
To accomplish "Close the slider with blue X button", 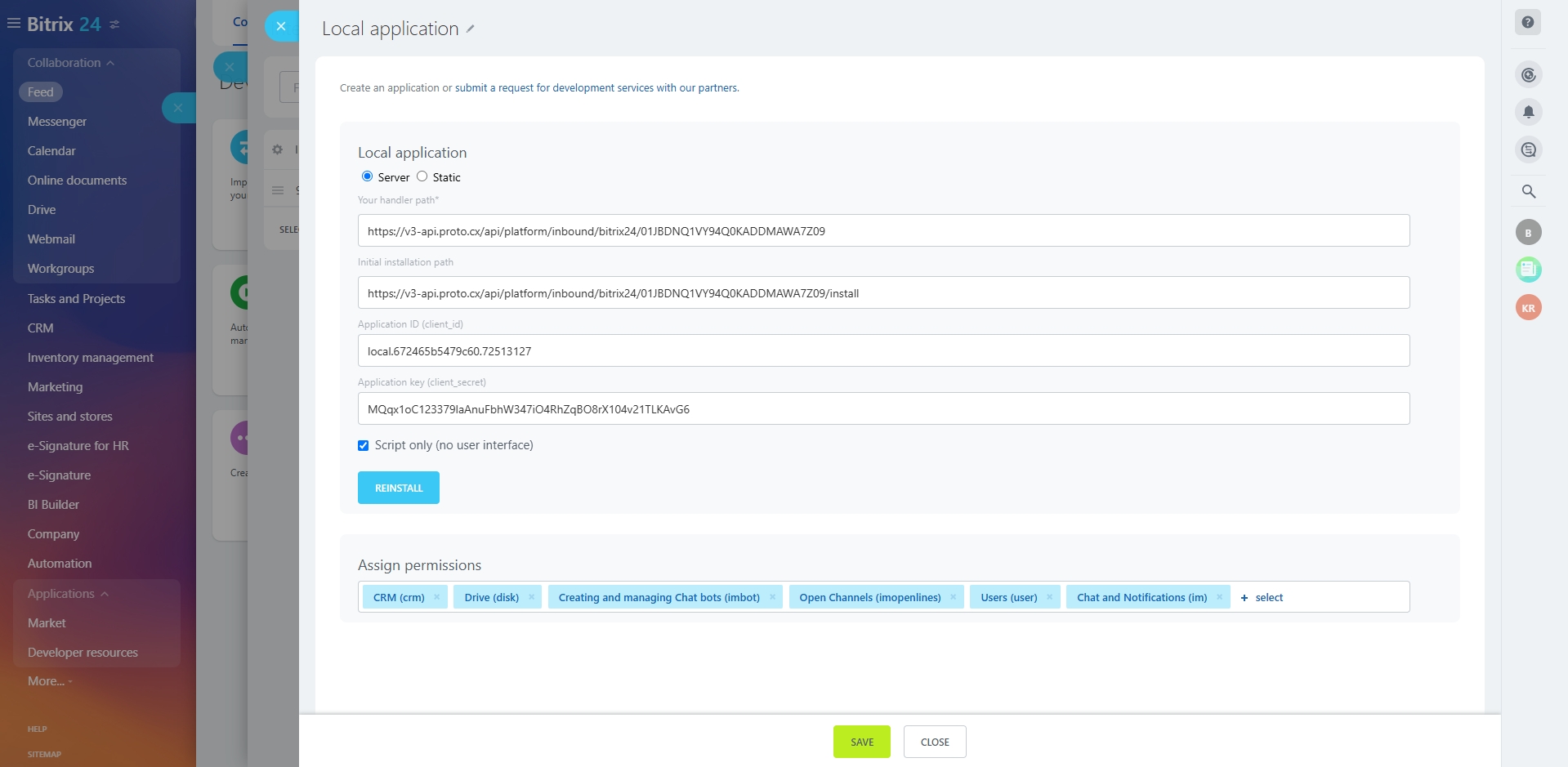I will pos(281,26).
